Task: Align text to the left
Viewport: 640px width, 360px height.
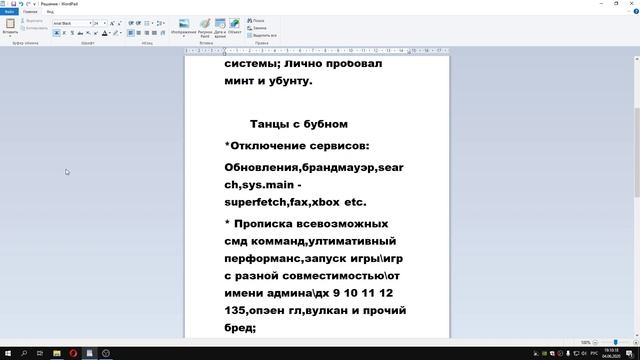Action: tap(131, 33)
